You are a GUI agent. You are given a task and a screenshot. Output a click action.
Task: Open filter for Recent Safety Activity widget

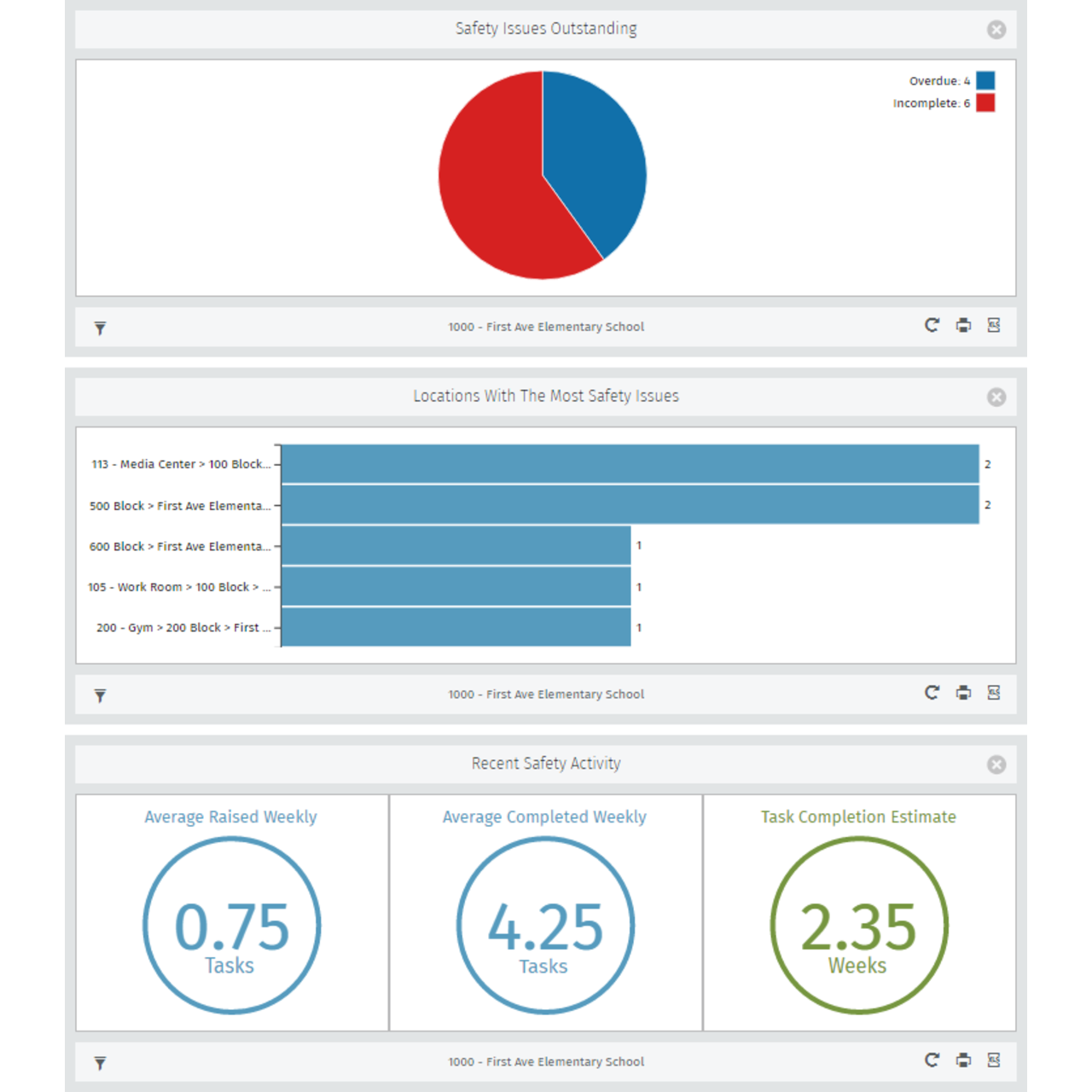point(100,1063)
